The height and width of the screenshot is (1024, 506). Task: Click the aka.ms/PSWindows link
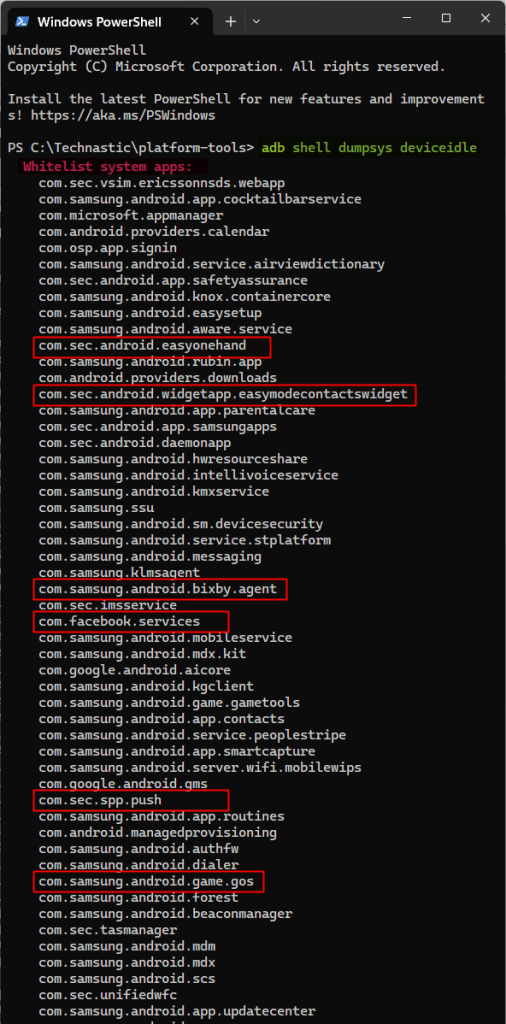[x=123, y=116]
